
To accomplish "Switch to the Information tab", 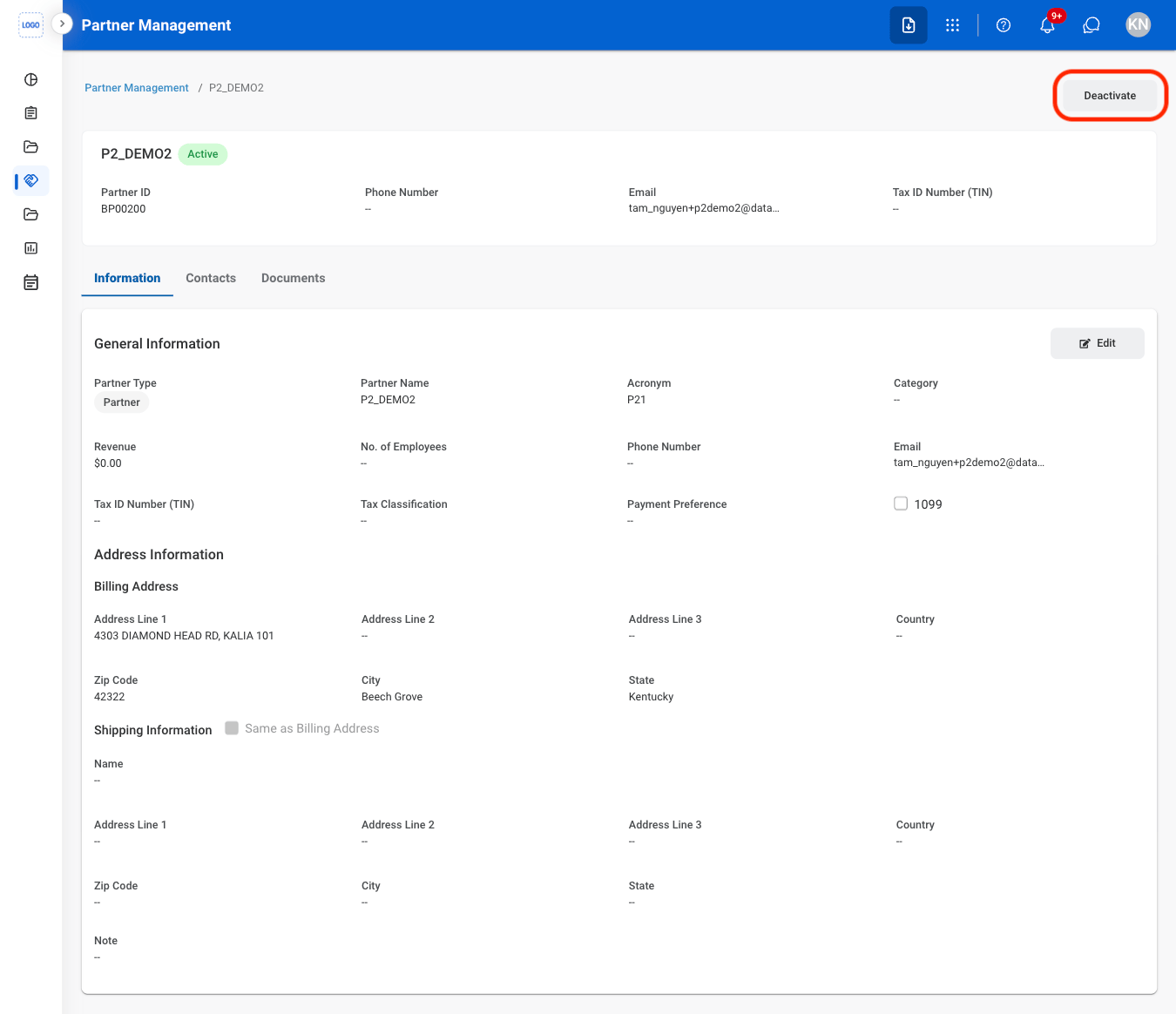I will pyautogui.click(x=127, y=278).
